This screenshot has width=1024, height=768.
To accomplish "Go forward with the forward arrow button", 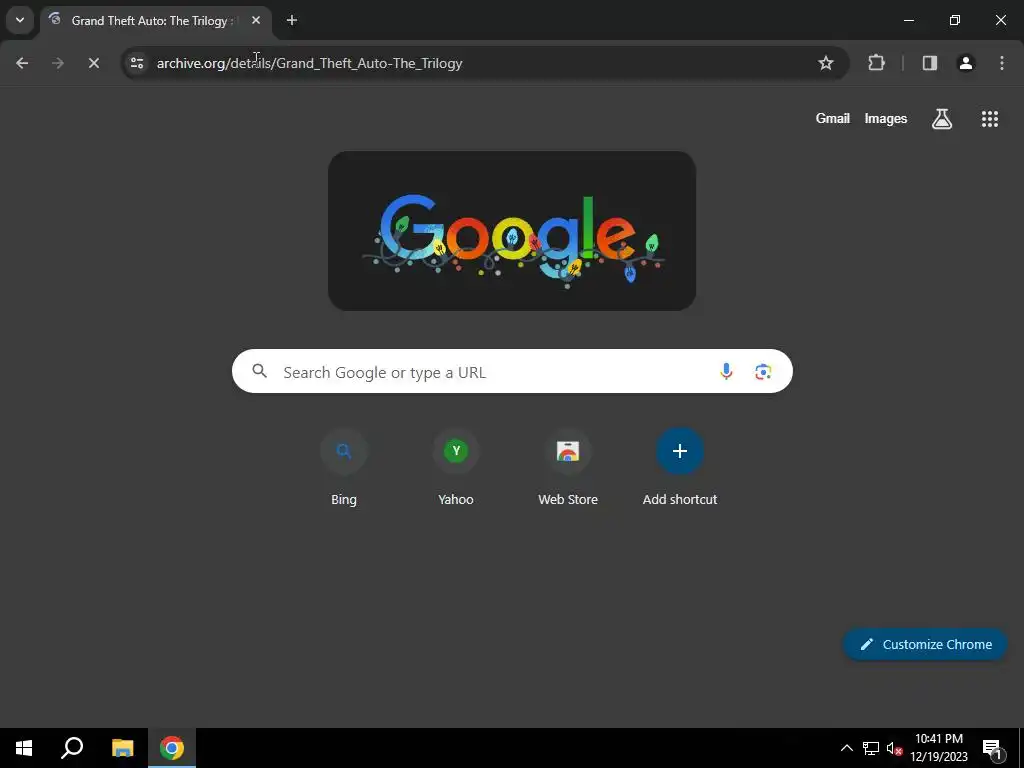I will 58,63.
